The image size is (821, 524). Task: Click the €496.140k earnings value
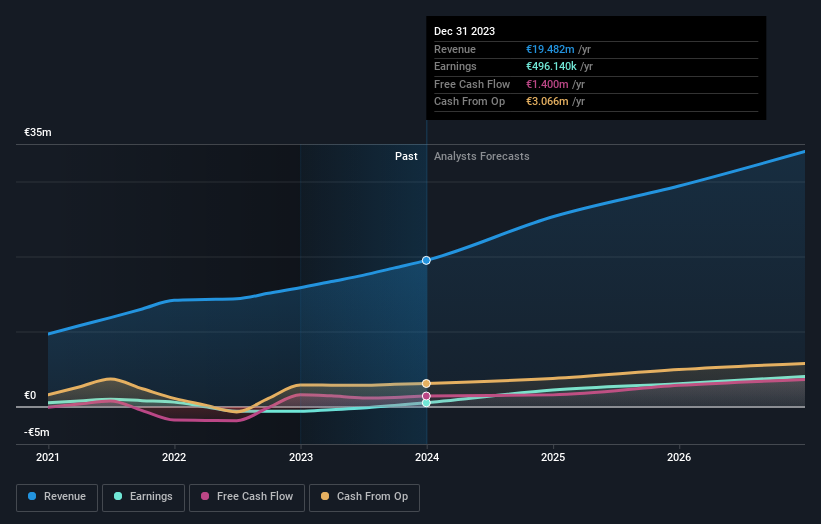pos(551,66)
